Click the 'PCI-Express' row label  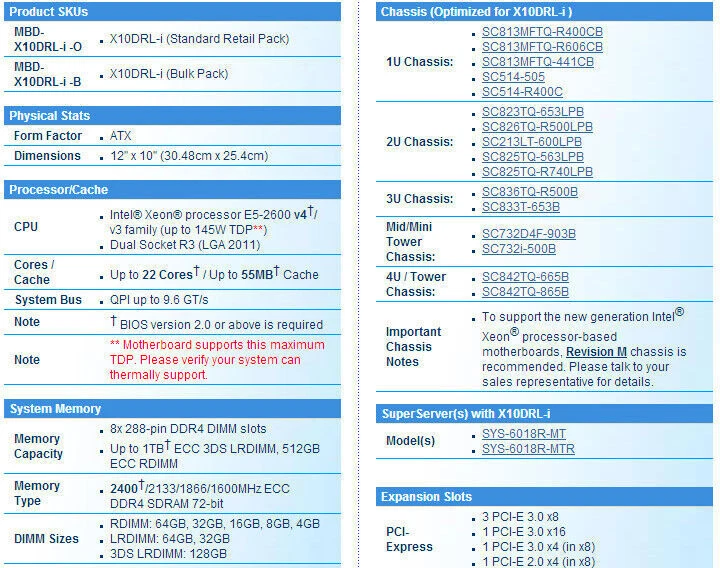[x=409, y=540]
